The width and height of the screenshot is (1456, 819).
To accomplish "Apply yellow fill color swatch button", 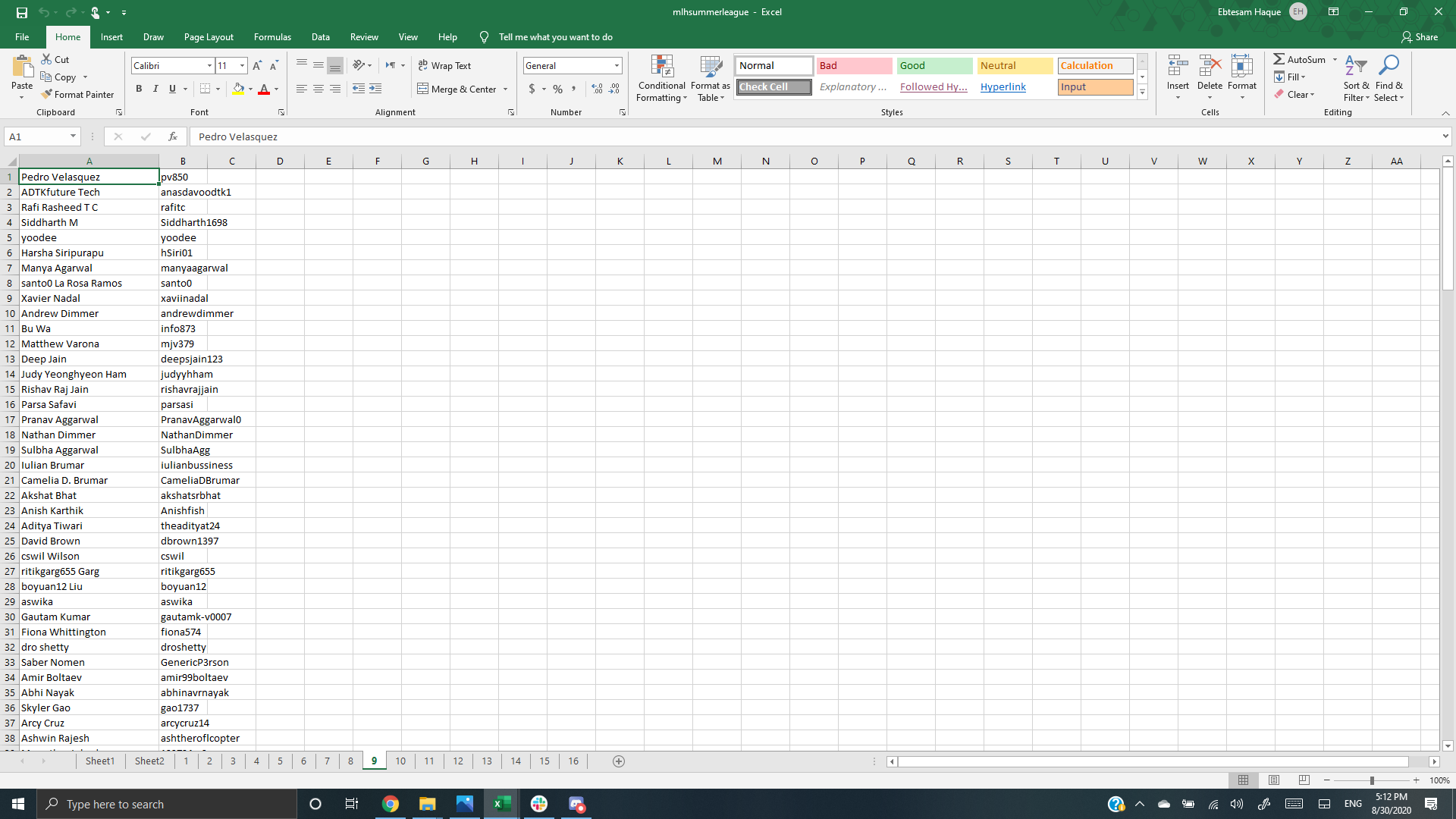I will pos(238,89).
